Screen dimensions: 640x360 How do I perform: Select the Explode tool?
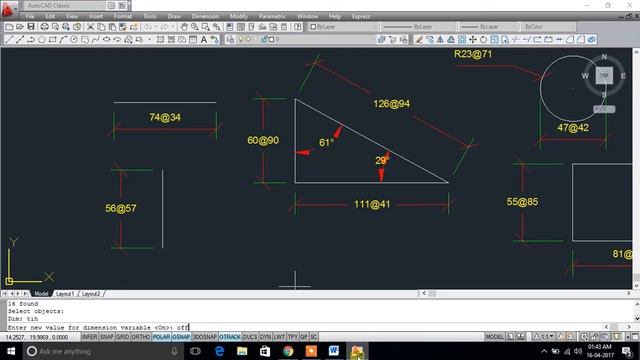591,40
